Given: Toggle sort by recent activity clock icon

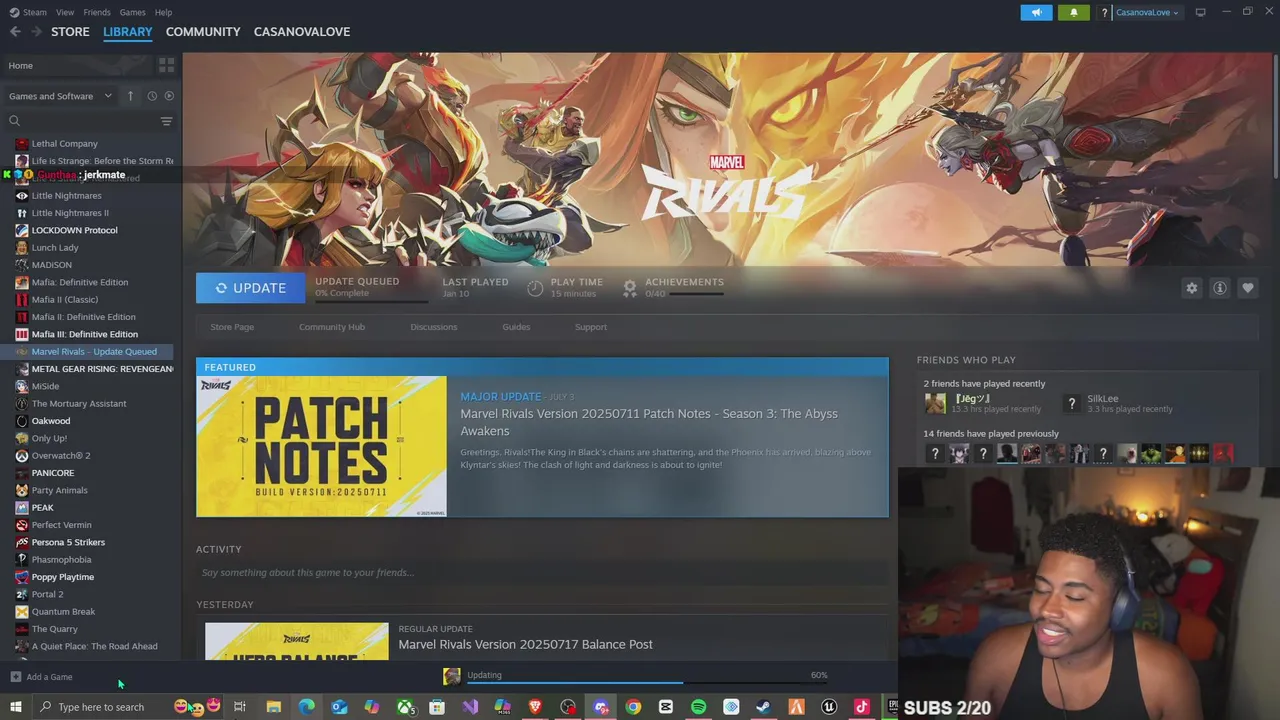Looking at the screenshot, I should click(152, 96).
